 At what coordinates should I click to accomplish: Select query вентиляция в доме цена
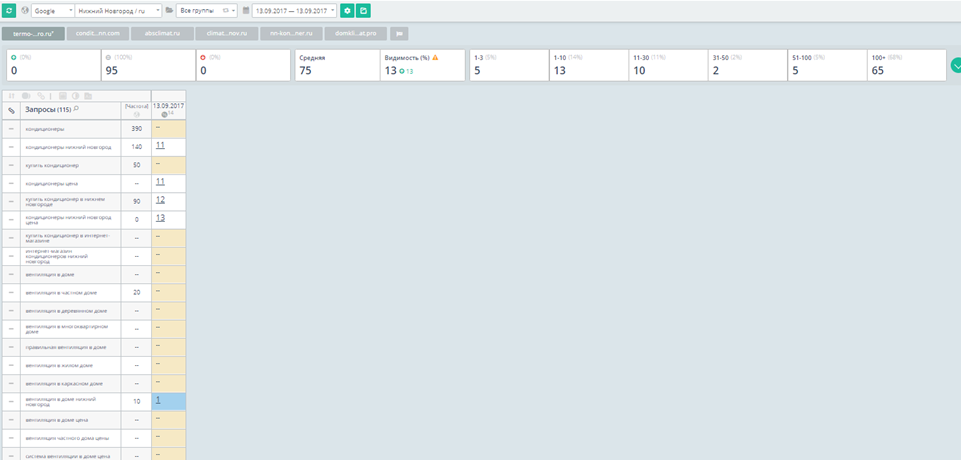(70, 420)
